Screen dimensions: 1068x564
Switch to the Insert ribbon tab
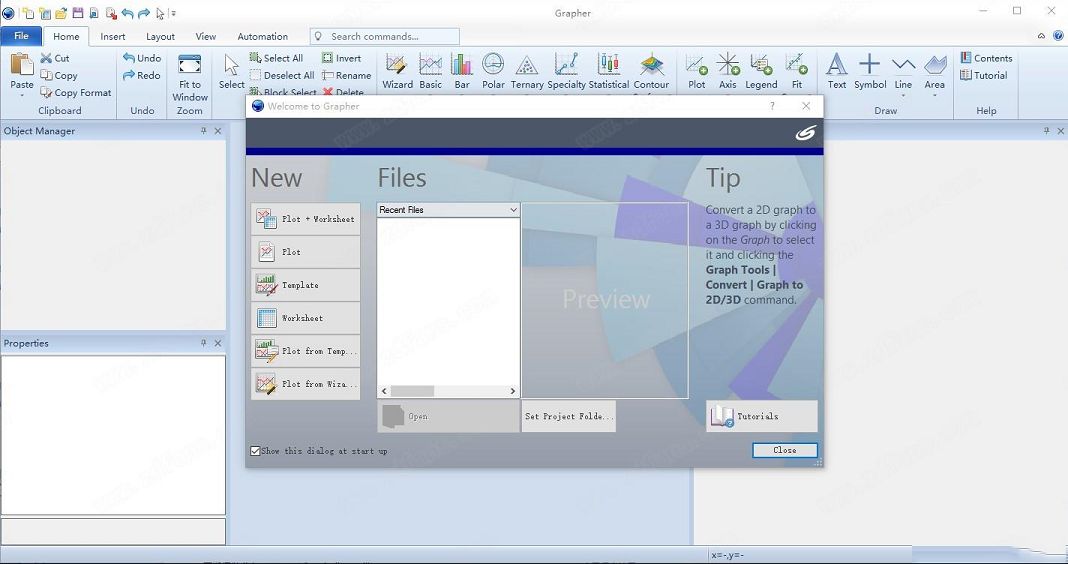(x=113, y=36)
